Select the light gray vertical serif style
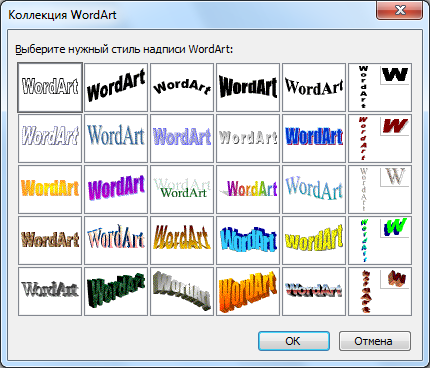 (x=380, y=189)
